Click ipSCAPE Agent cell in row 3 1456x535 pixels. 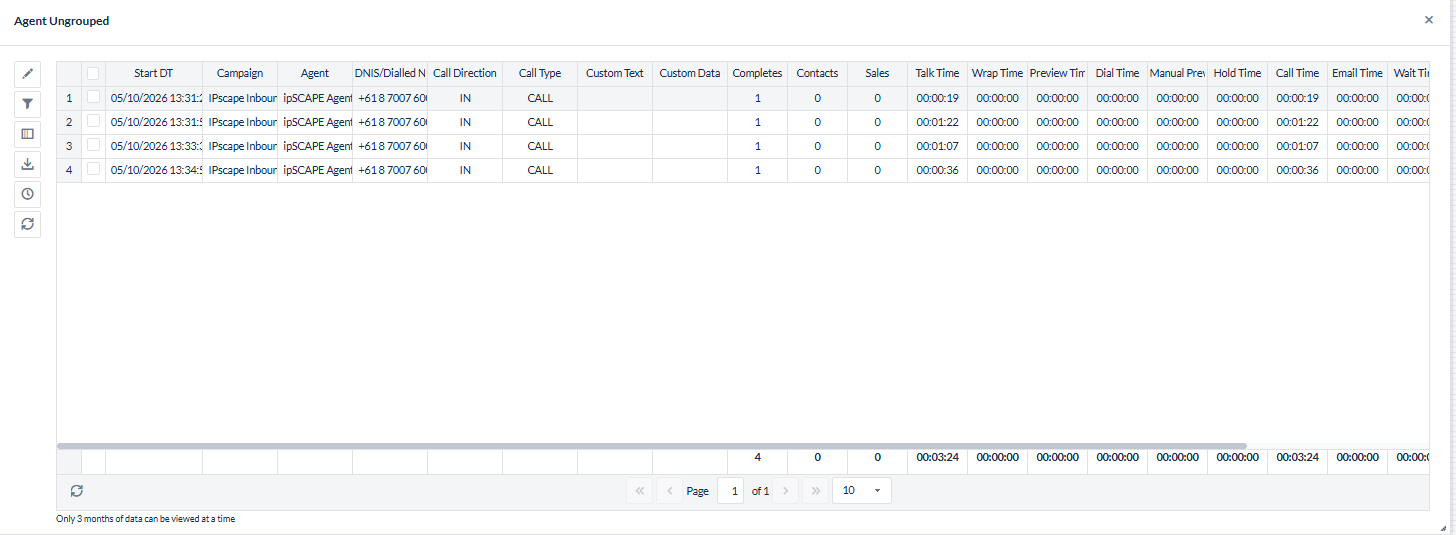pyautogui.click(x=315, y=146)
